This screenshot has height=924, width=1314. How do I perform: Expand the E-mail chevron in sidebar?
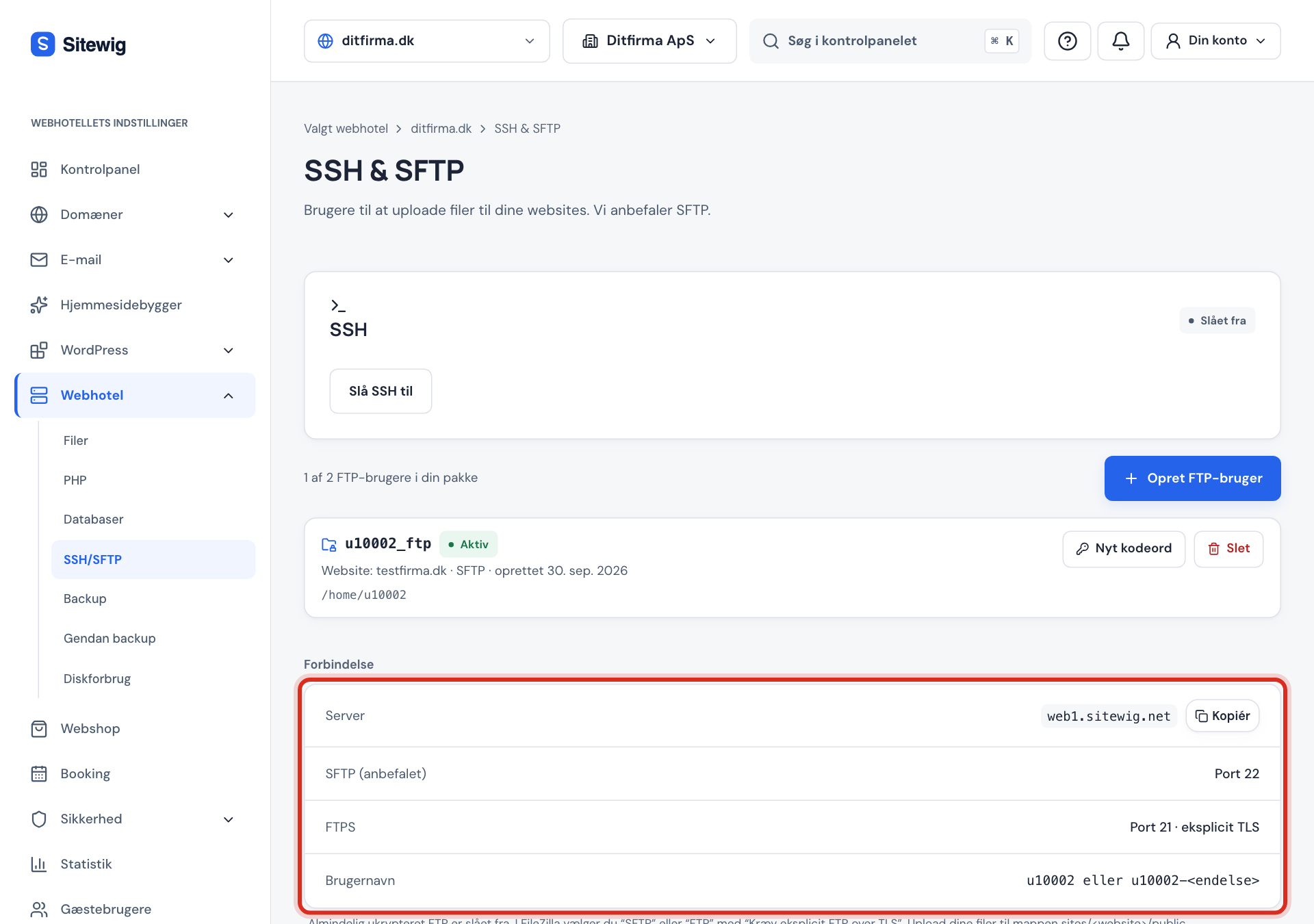pyautogui.click(x=229, y=260)
